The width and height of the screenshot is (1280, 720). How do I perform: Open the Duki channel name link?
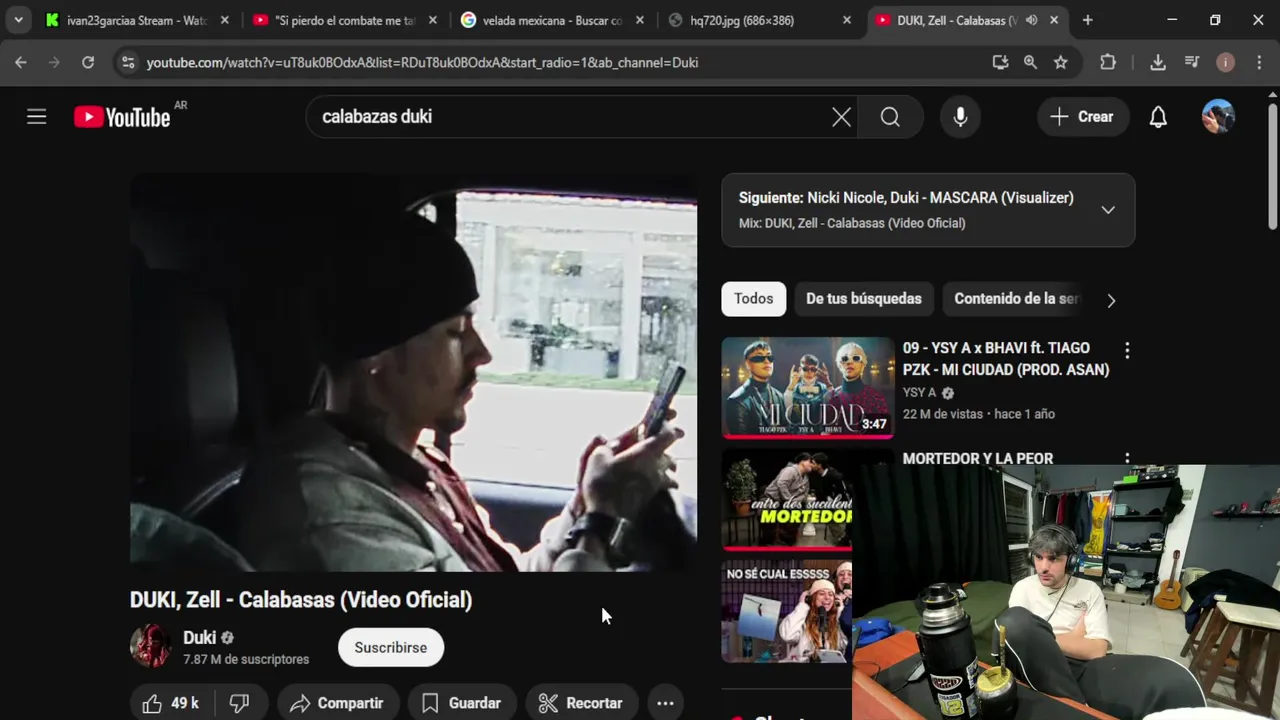tap(199, 638)
